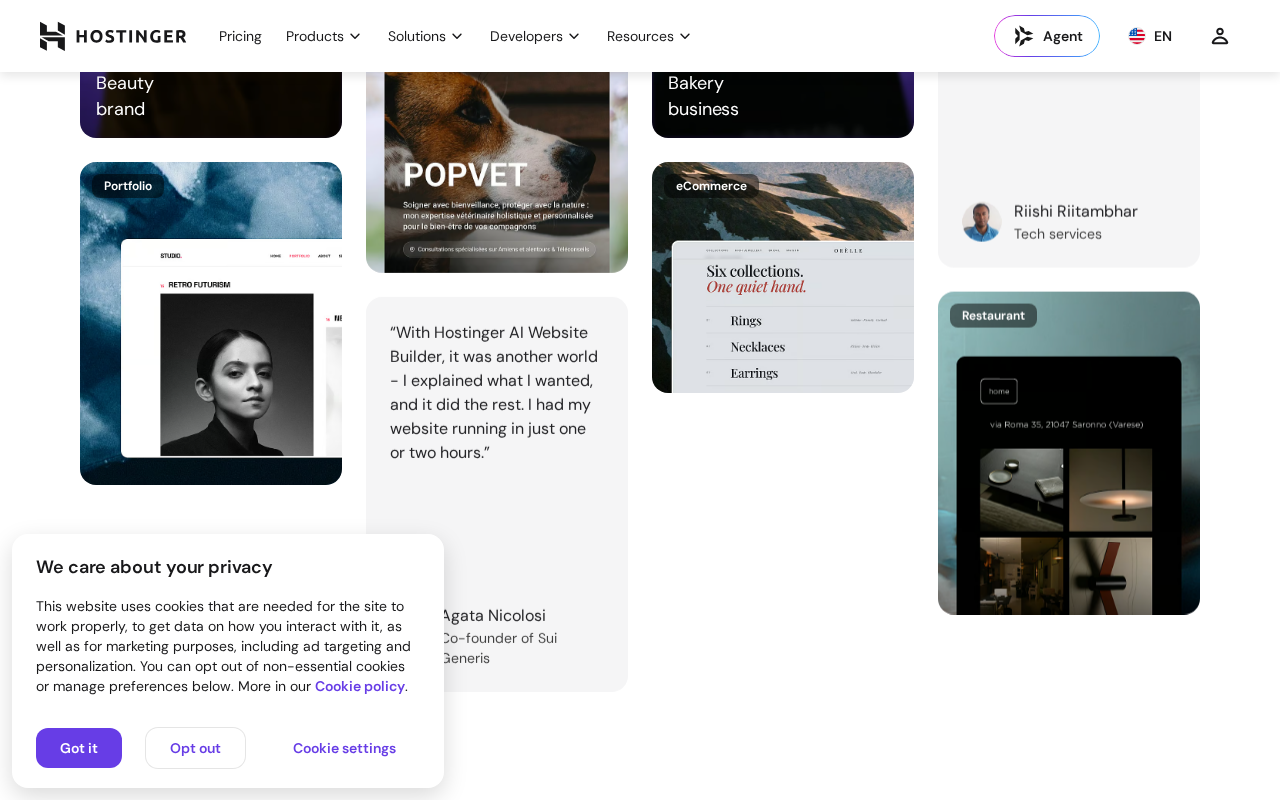Accept cookies with Got it button
This screenshot has width=1280, height=800.
tap(79, 748)
